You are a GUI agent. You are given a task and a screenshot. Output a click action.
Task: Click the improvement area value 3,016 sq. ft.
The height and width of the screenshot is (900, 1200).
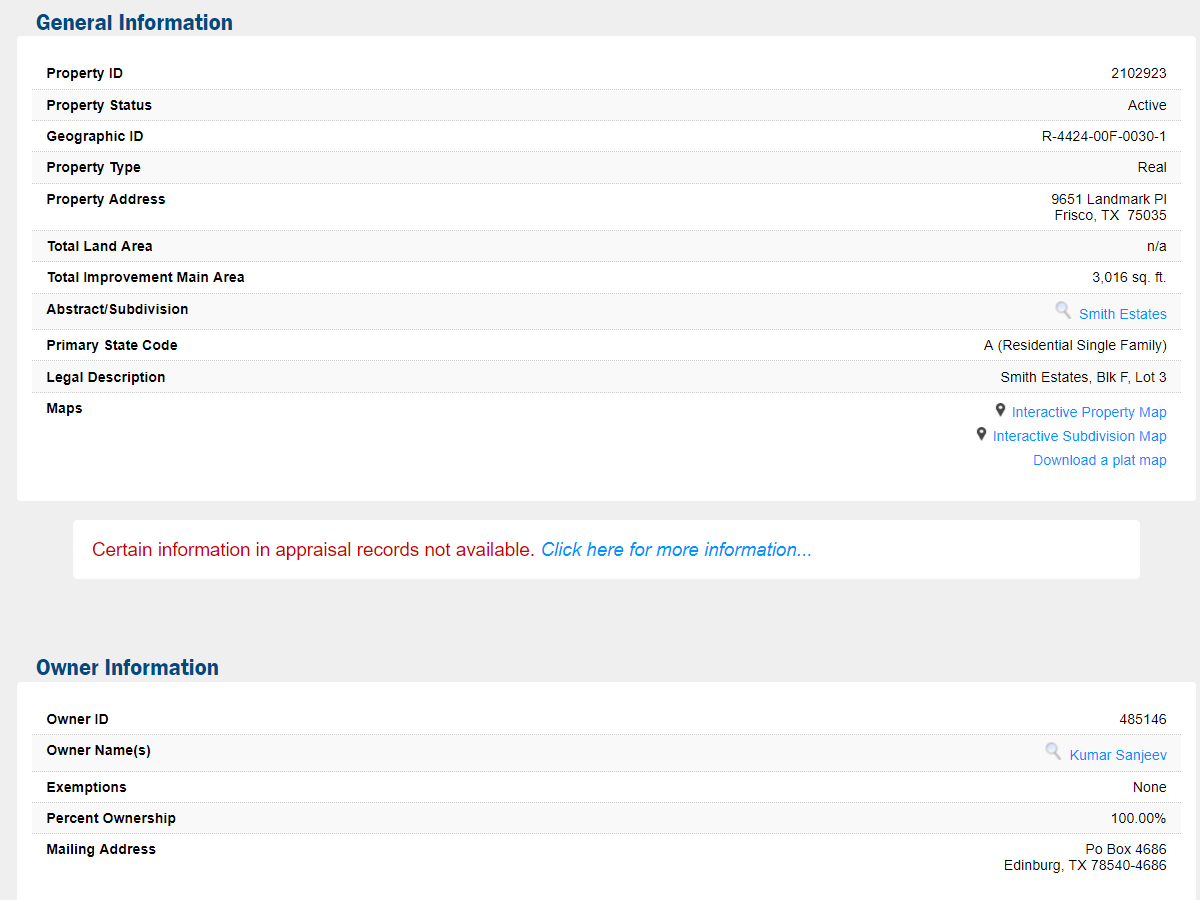click(1129, 277)
